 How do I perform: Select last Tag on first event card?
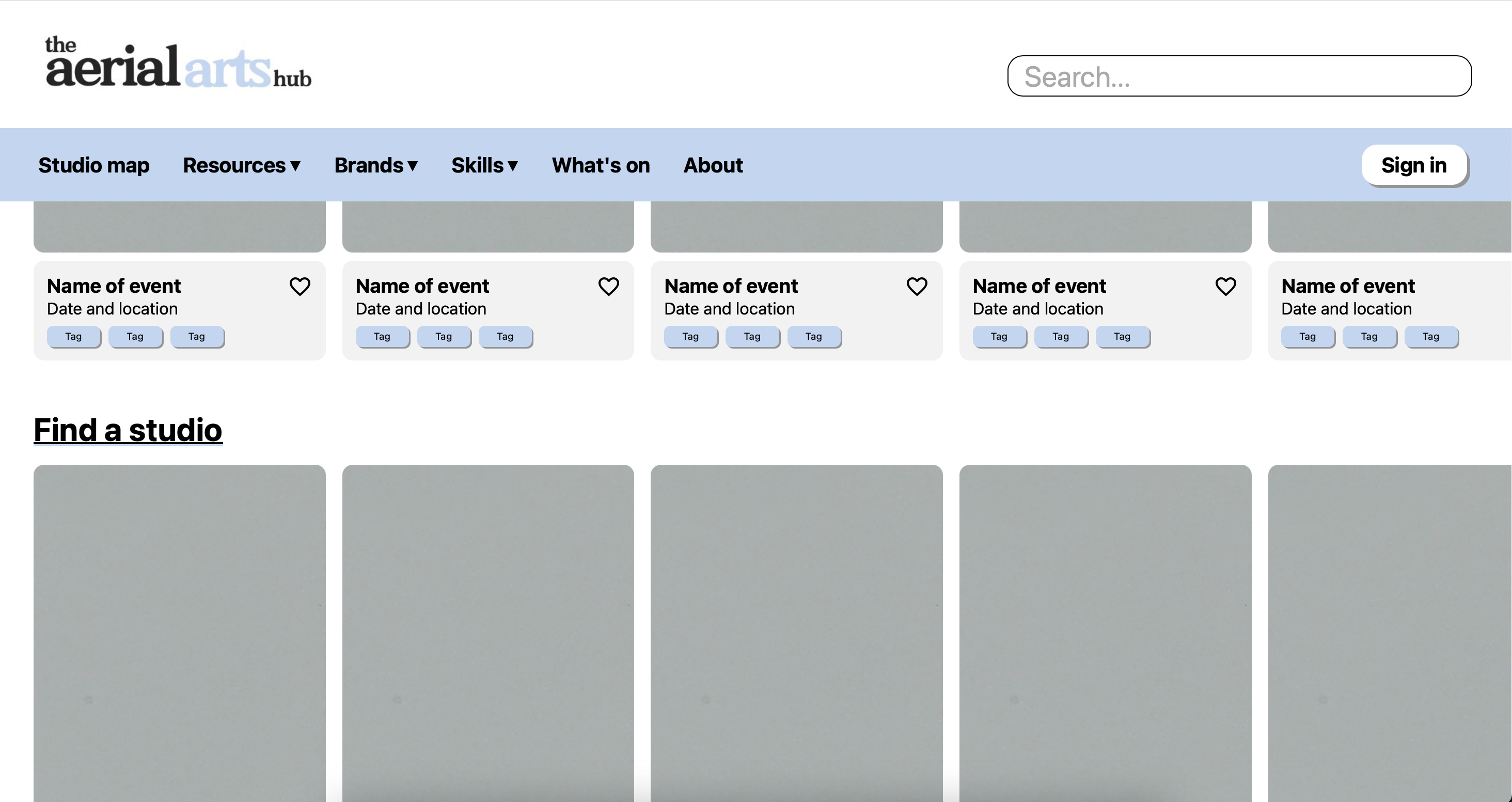pyautogui.click(x=197, y=336)
